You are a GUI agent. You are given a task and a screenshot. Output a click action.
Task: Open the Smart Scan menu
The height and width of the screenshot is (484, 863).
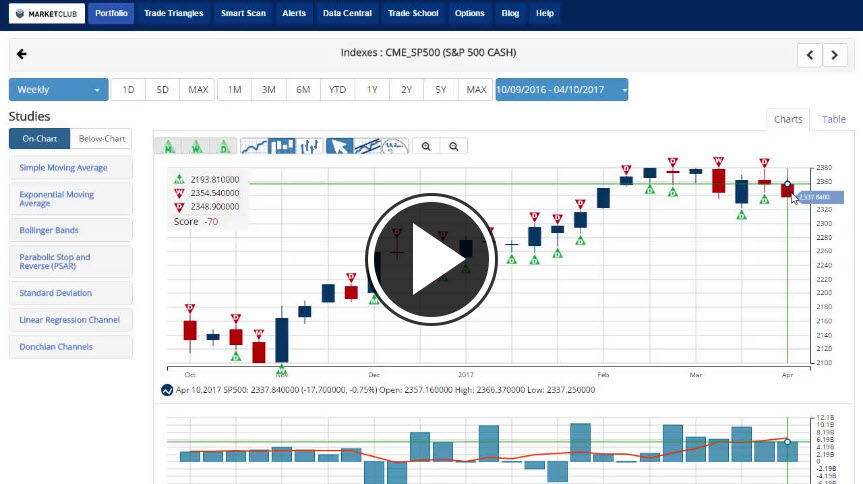[x=243, y=14]
